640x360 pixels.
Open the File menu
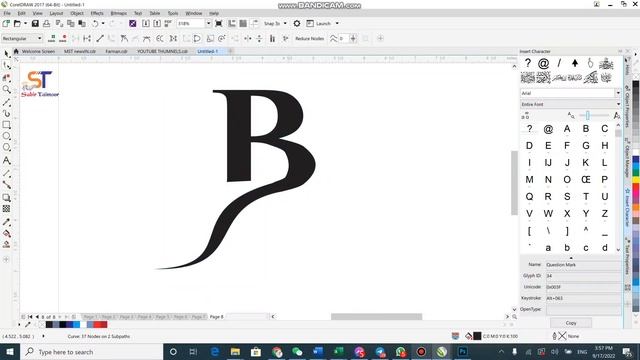pos(7,13)
